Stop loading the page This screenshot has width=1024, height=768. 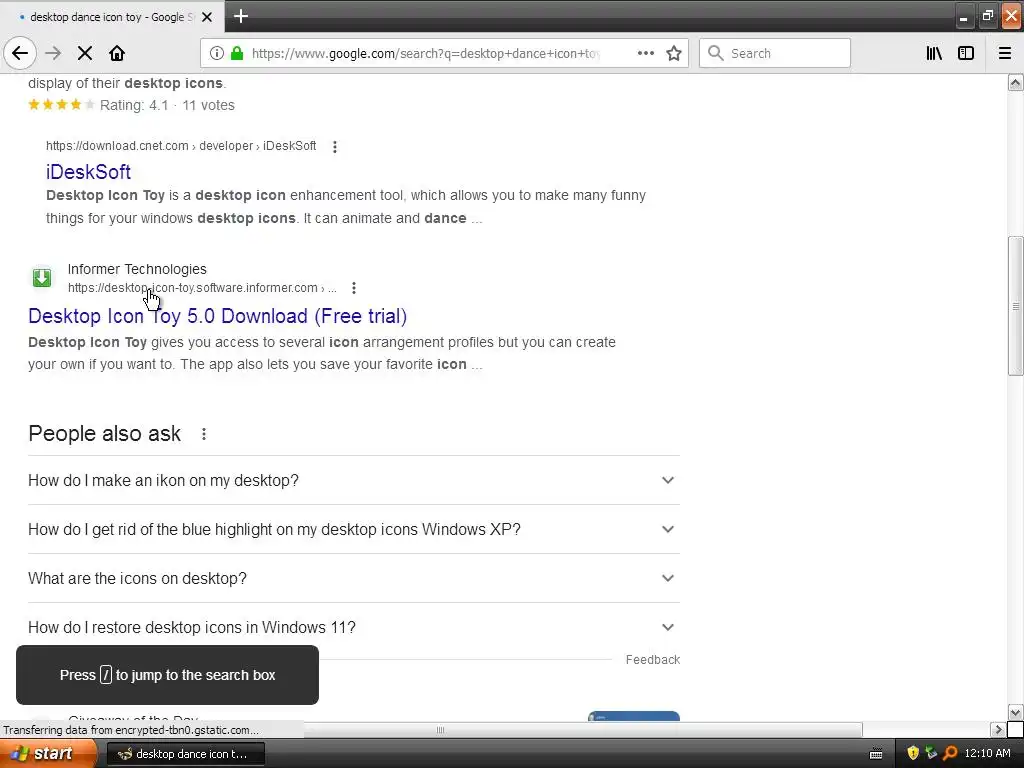point(85,54)
